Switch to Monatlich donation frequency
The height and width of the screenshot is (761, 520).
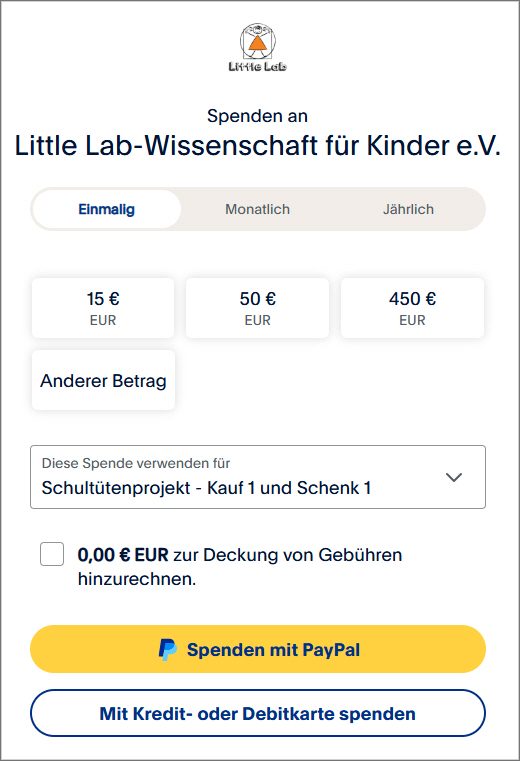coord(257,209)
